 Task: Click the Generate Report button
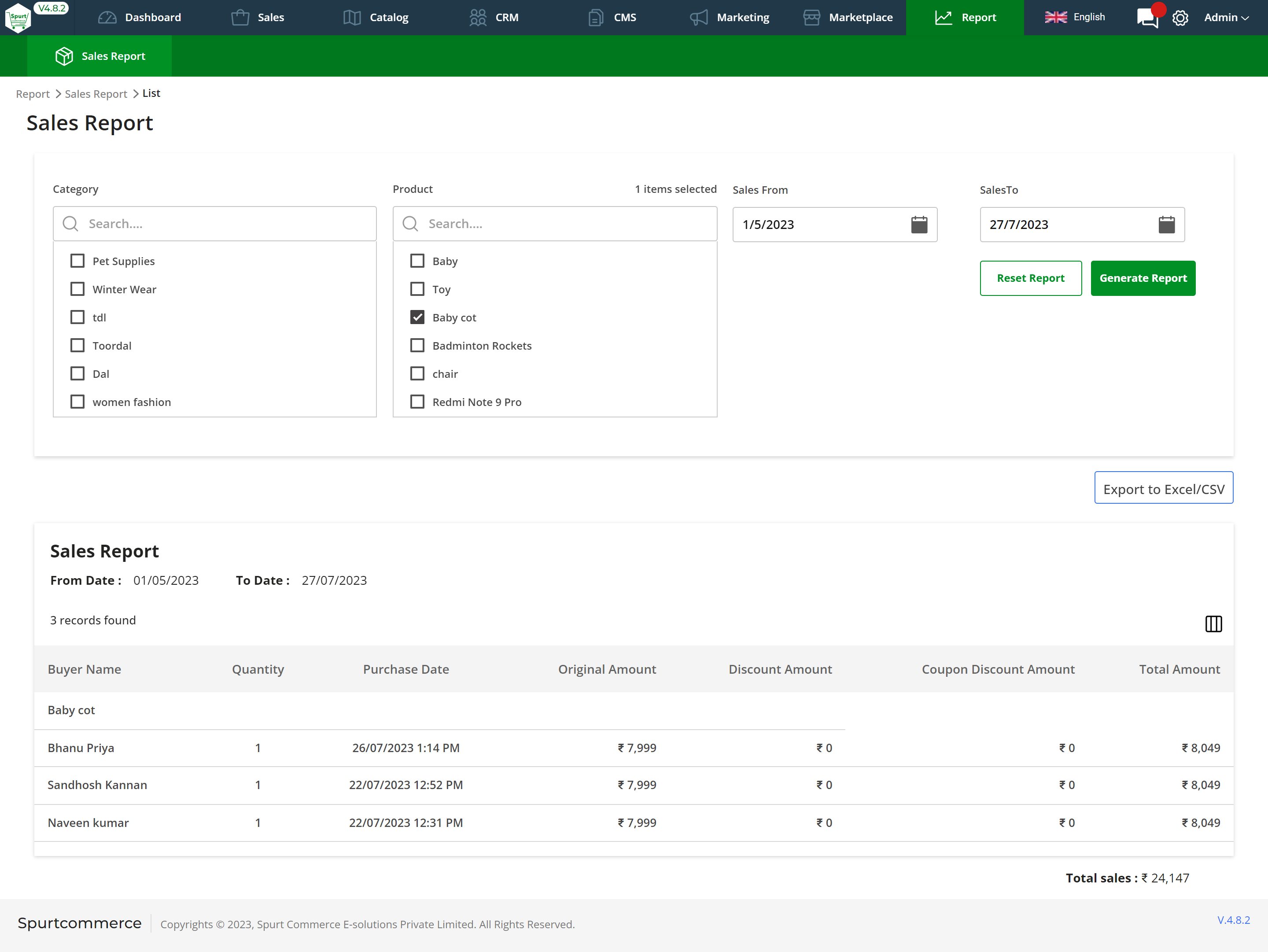1143,278
